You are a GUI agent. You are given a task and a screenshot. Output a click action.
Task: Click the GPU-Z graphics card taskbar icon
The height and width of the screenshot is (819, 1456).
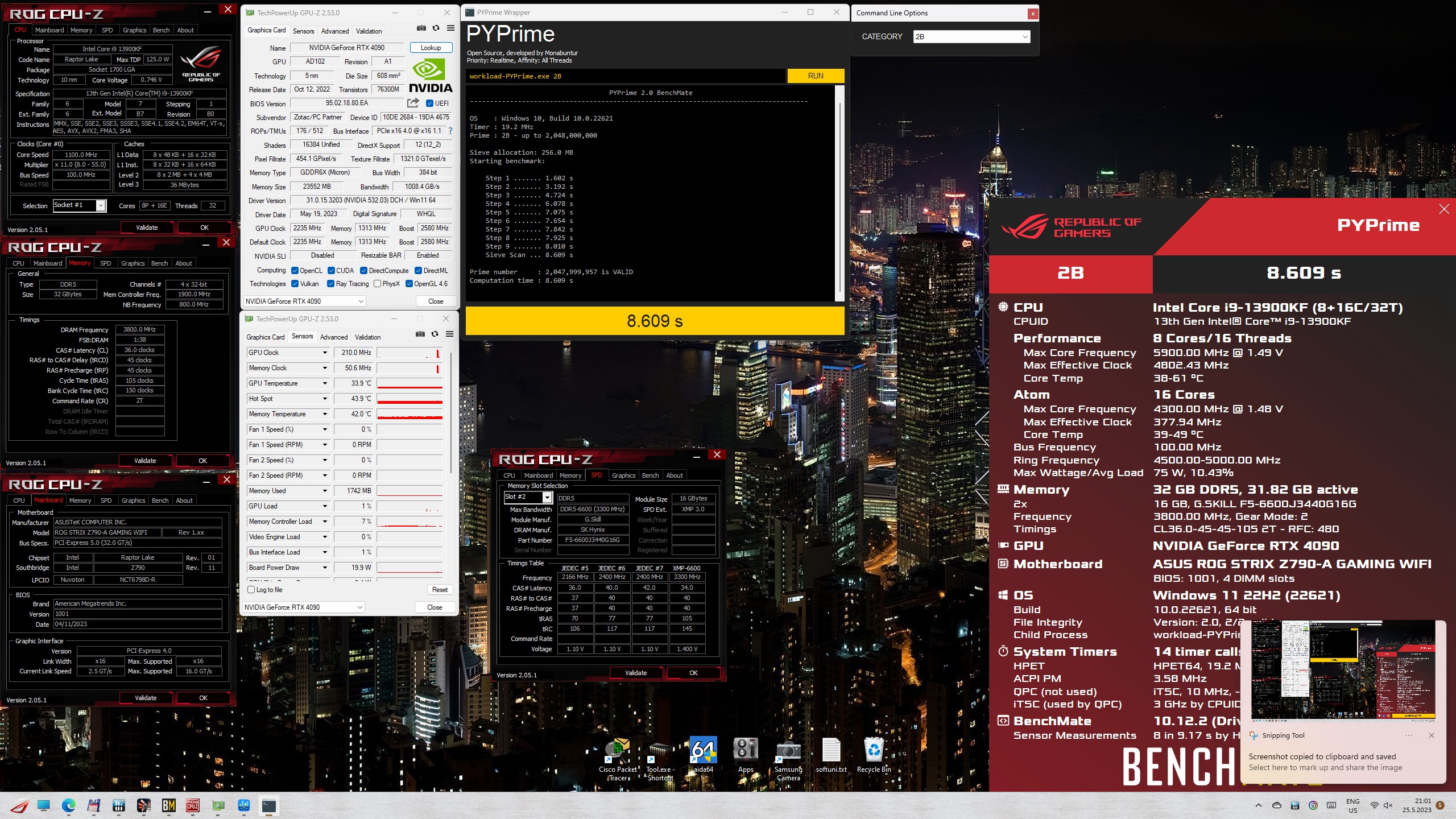click(218, 805)
